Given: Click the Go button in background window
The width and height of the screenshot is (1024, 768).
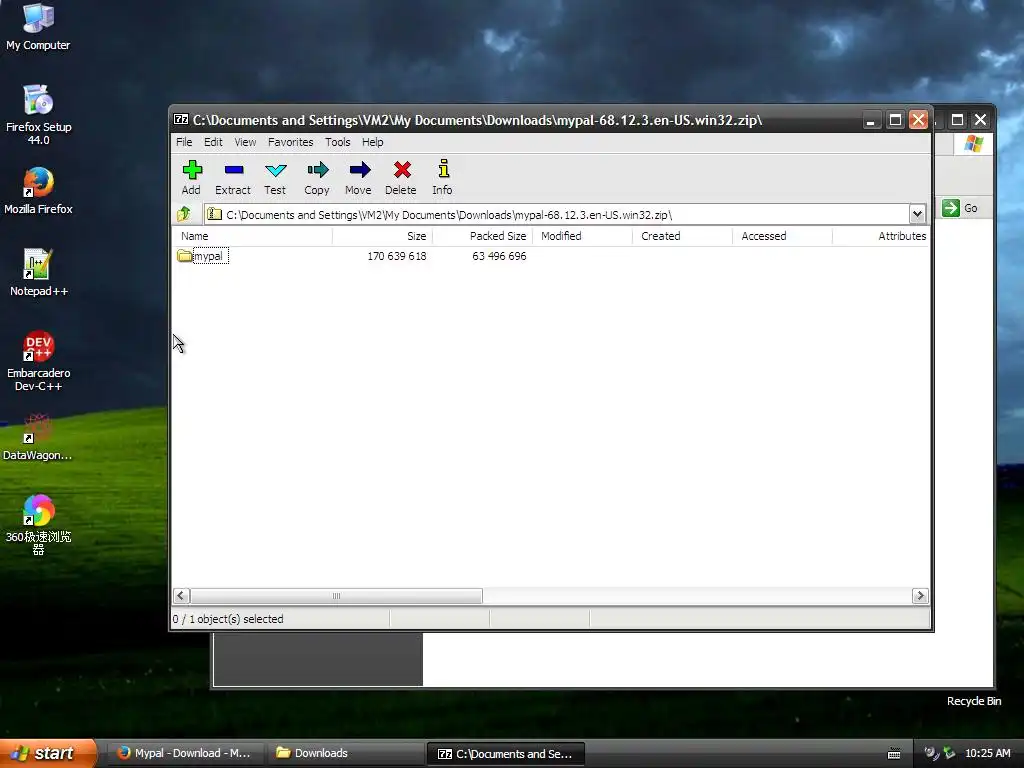Looking at the screenshot, I should [961, 208].
